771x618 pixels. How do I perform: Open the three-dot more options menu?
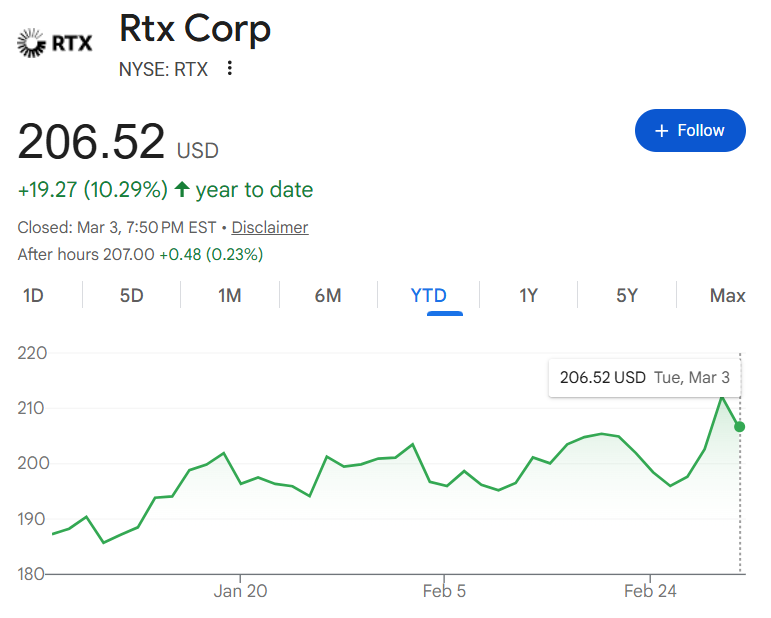230,68
